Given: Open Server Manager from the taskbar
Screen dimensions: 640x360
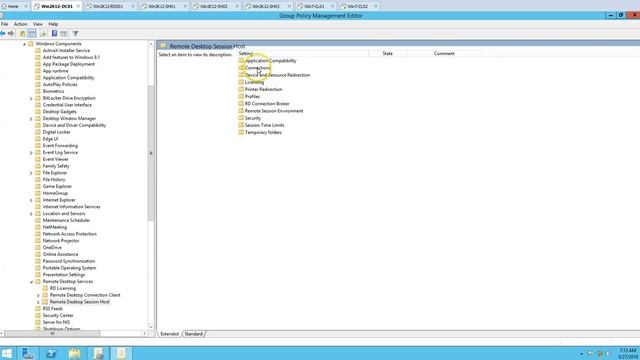Looking at the screenshot, I should (x=28, y=353).
